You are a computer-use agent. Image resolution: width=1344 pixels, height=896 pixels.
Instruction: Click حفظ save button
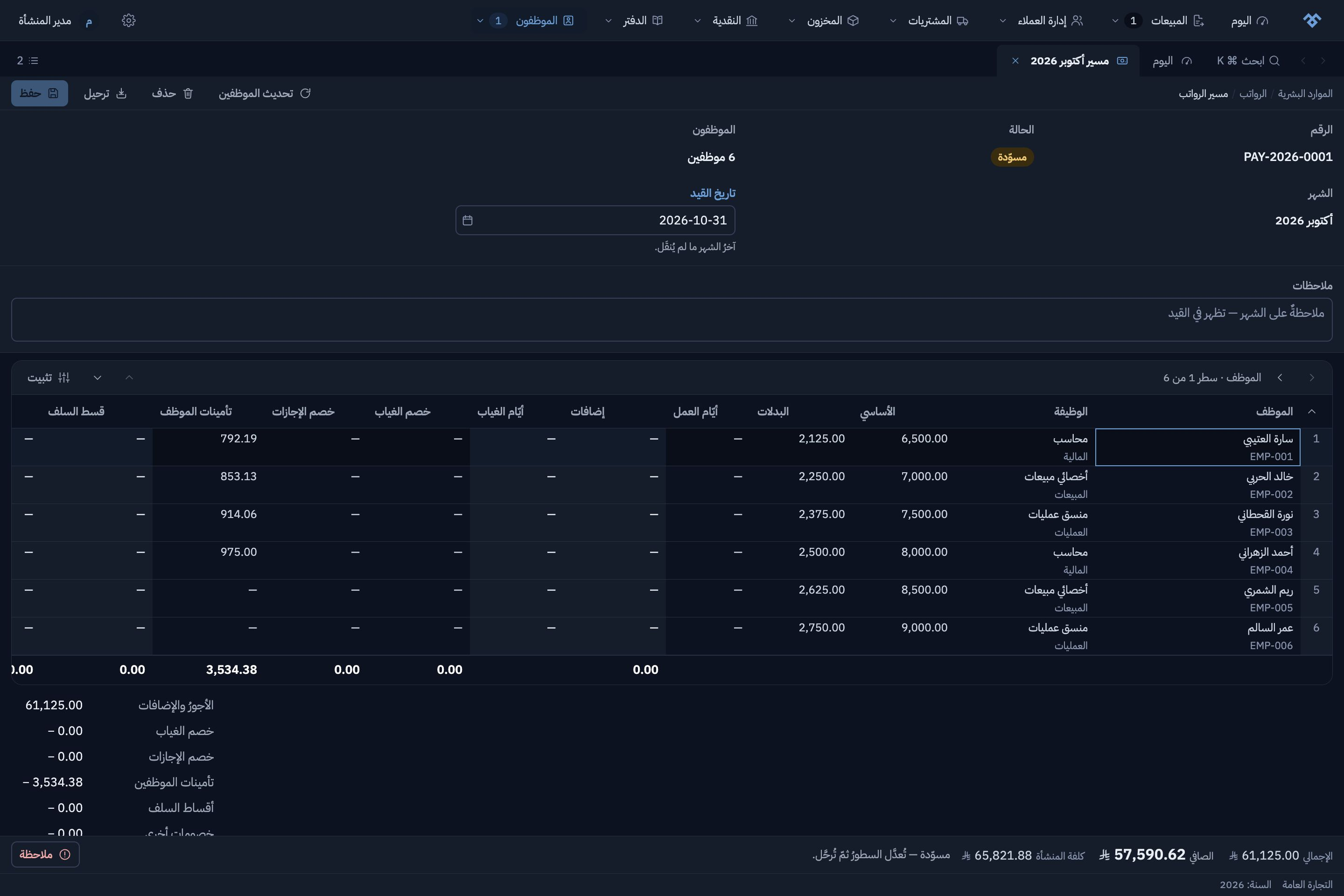(x=39, y=93)
